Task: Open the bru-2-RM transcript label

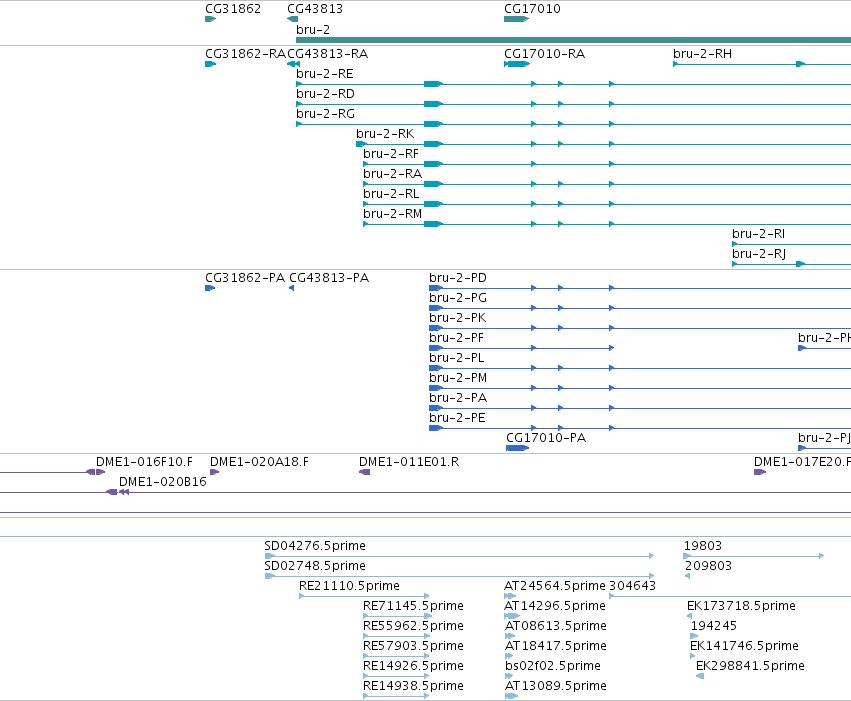Action: [x=392, y=214]
